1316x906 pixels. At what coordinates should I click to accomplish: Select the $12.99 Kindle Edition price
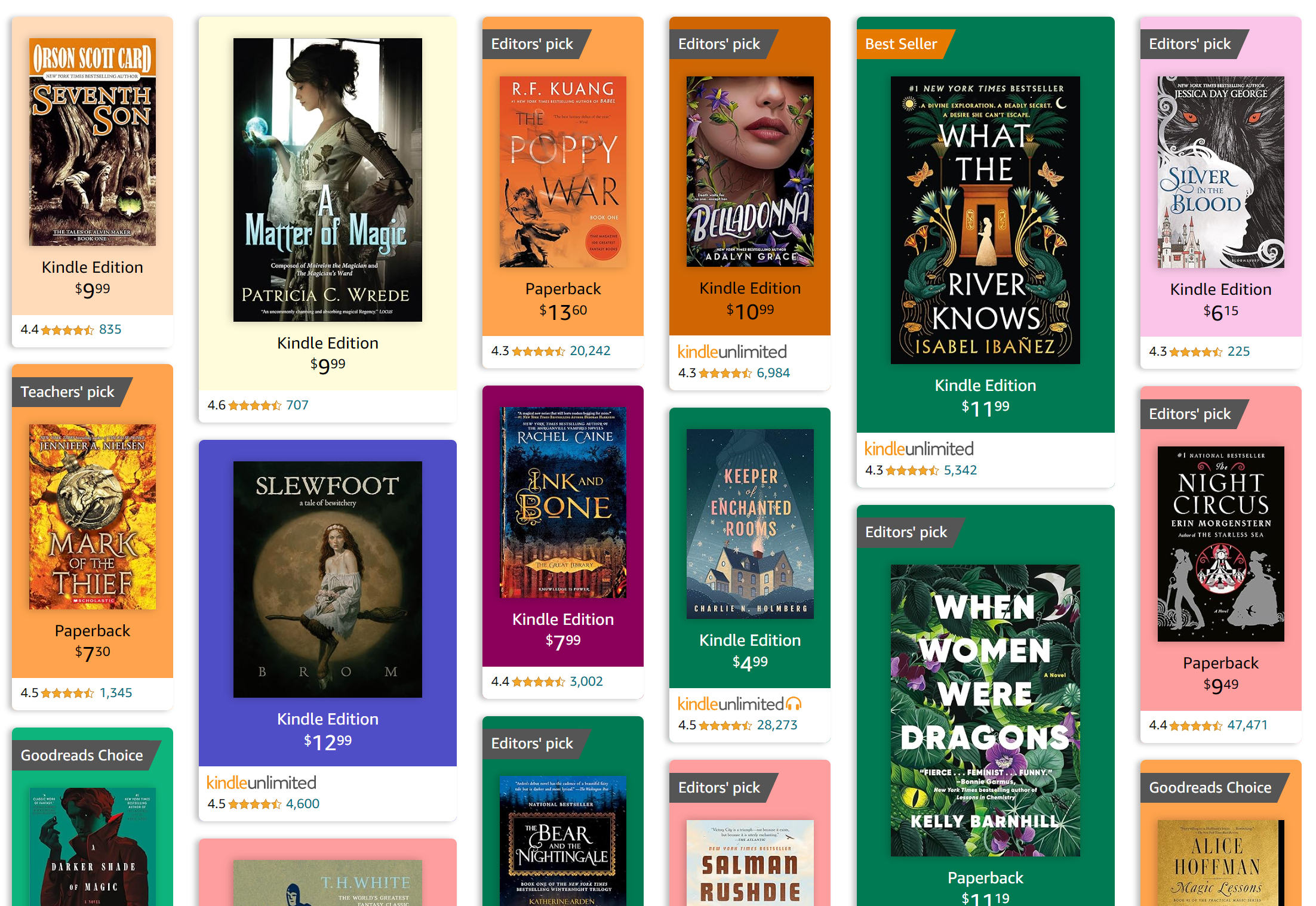tap(328, 742)
